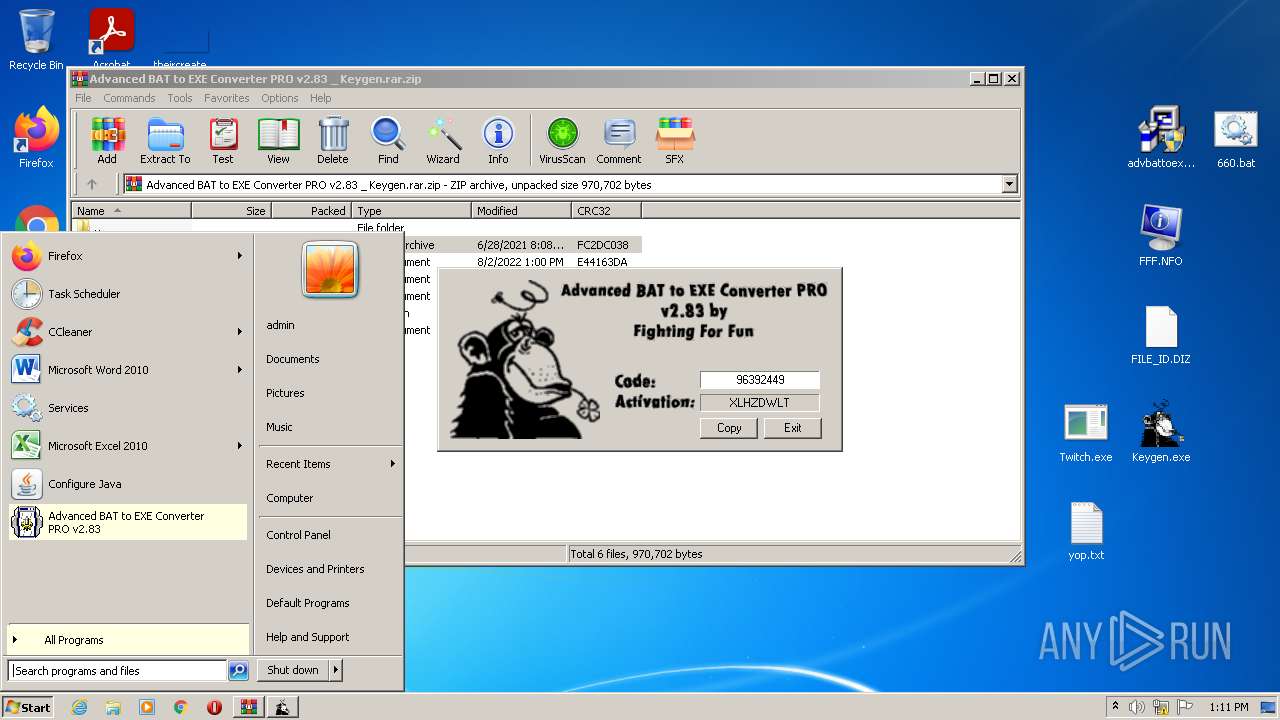Viewport: 1280px width, 720px height.
Task: Click the Info toolbar icon in WinRAR
Action: pos(498,141)
